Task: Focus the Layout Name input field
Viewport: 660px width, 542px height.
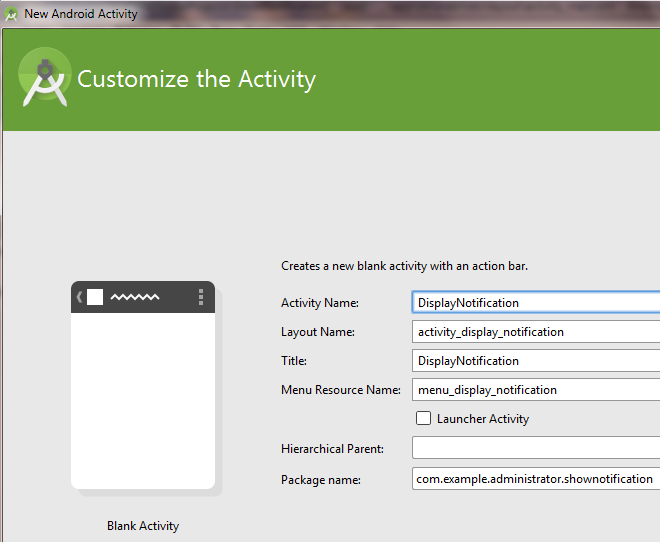Action: pos(535,332)
